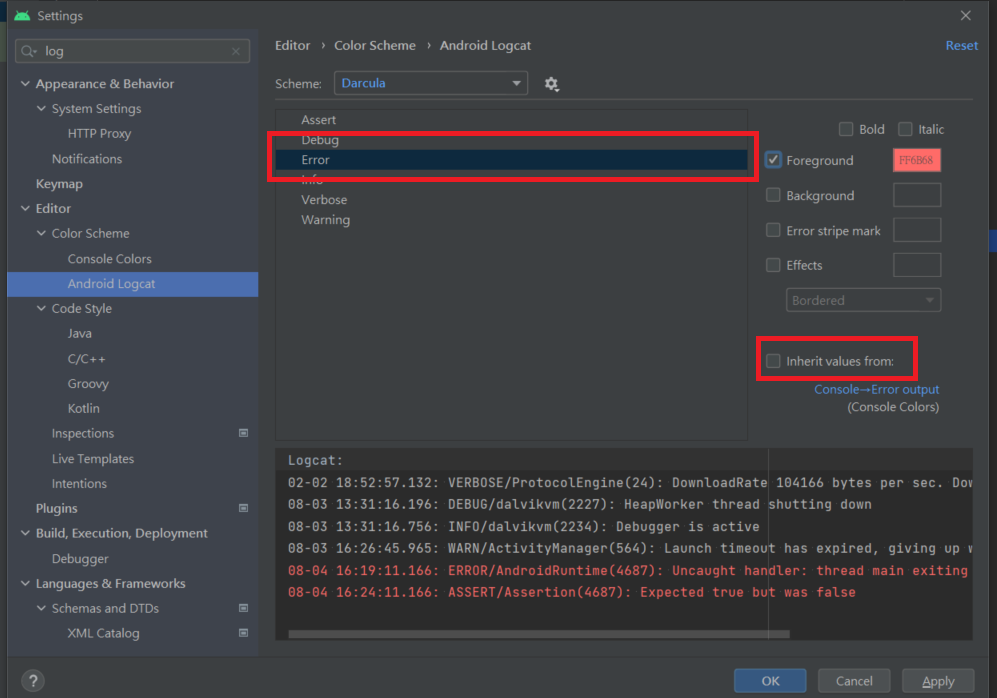Image resolution: width=997 pixels, height=698 pixels.
Task: Click the XML Catalog project icon
Action: (243, 633)
